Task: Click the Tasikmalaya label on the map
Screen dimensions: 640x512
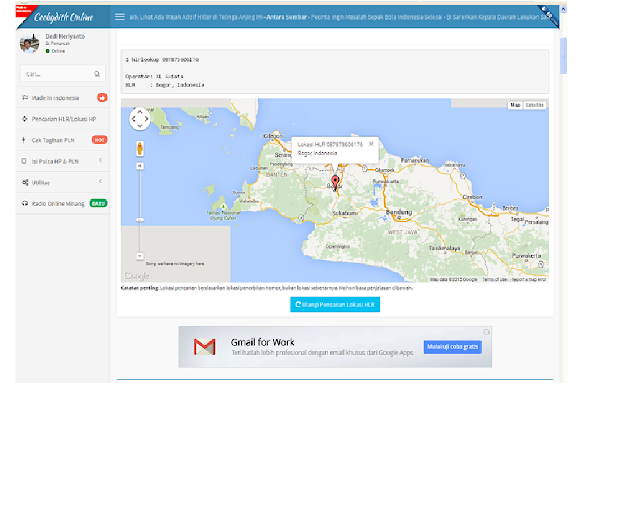Action: (444, 248)
